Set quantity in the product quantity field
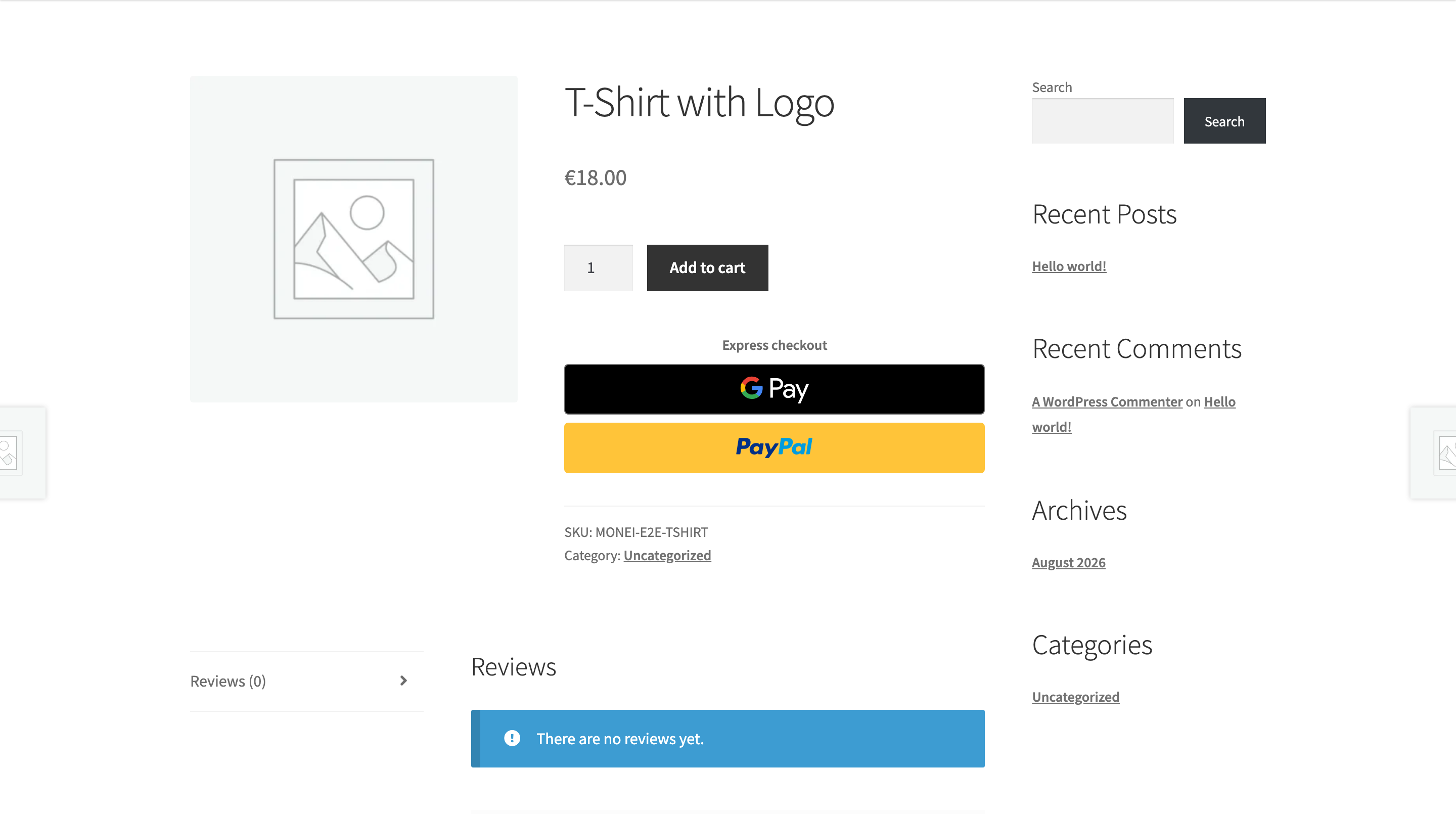This screenshot has height=814, width=1456. point(598,268)
